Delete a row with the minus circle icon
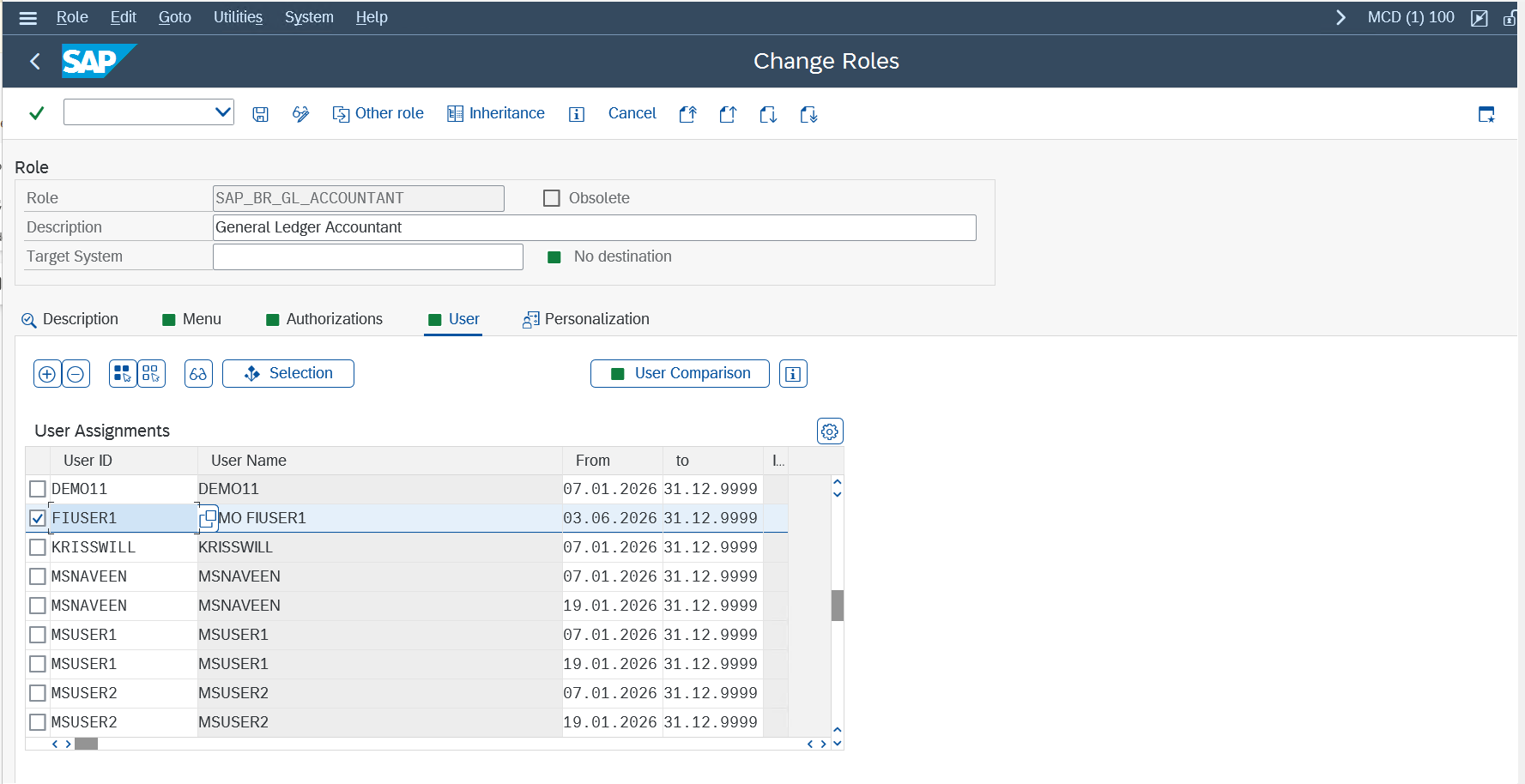 (76, 374)
